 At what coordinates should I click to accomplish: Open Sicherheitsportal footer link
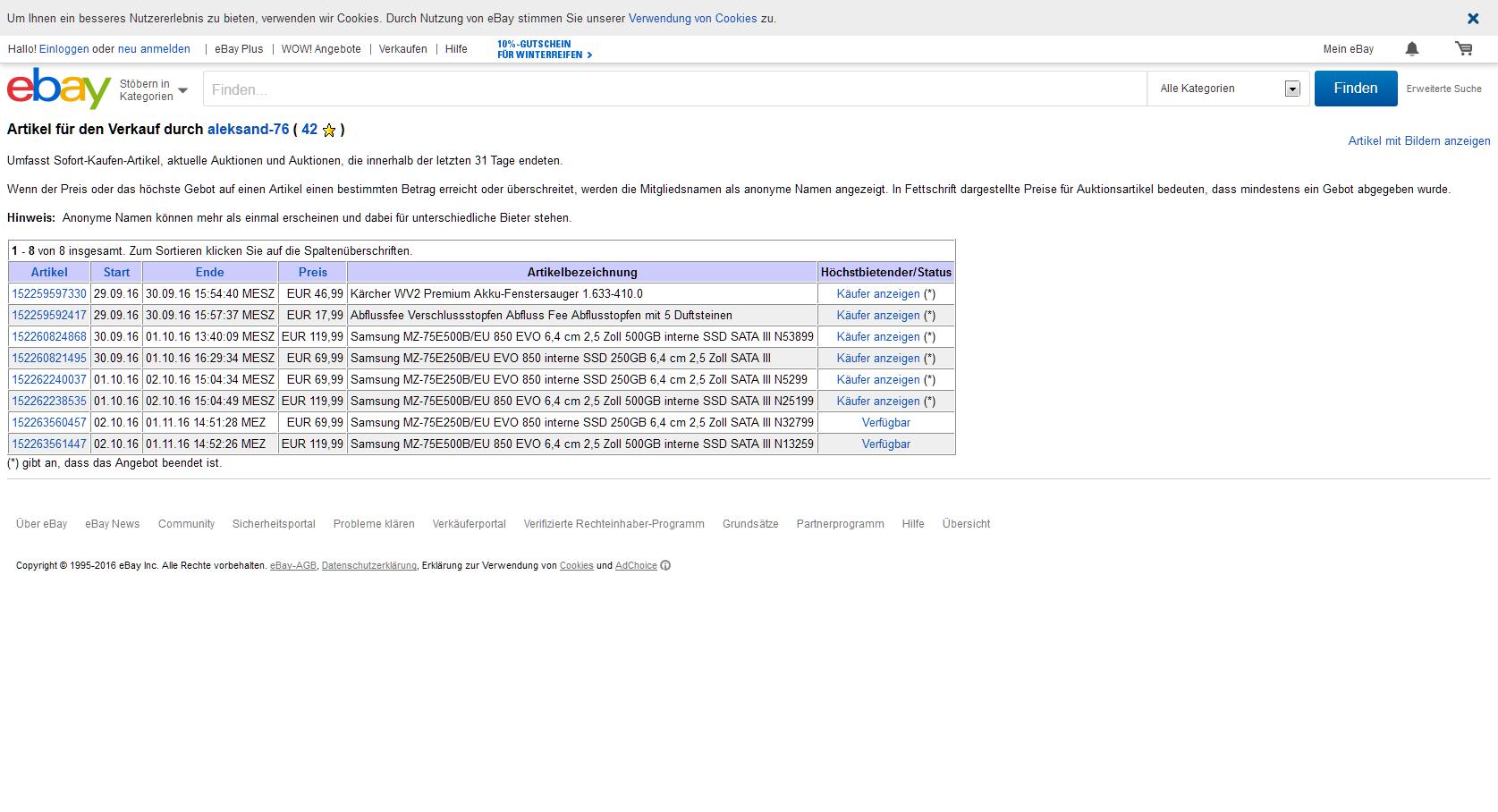tap(274, 524)
